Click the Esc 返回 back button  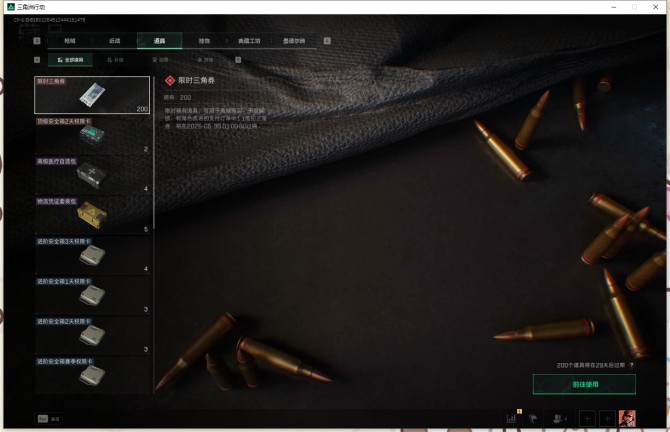point(49,419)
